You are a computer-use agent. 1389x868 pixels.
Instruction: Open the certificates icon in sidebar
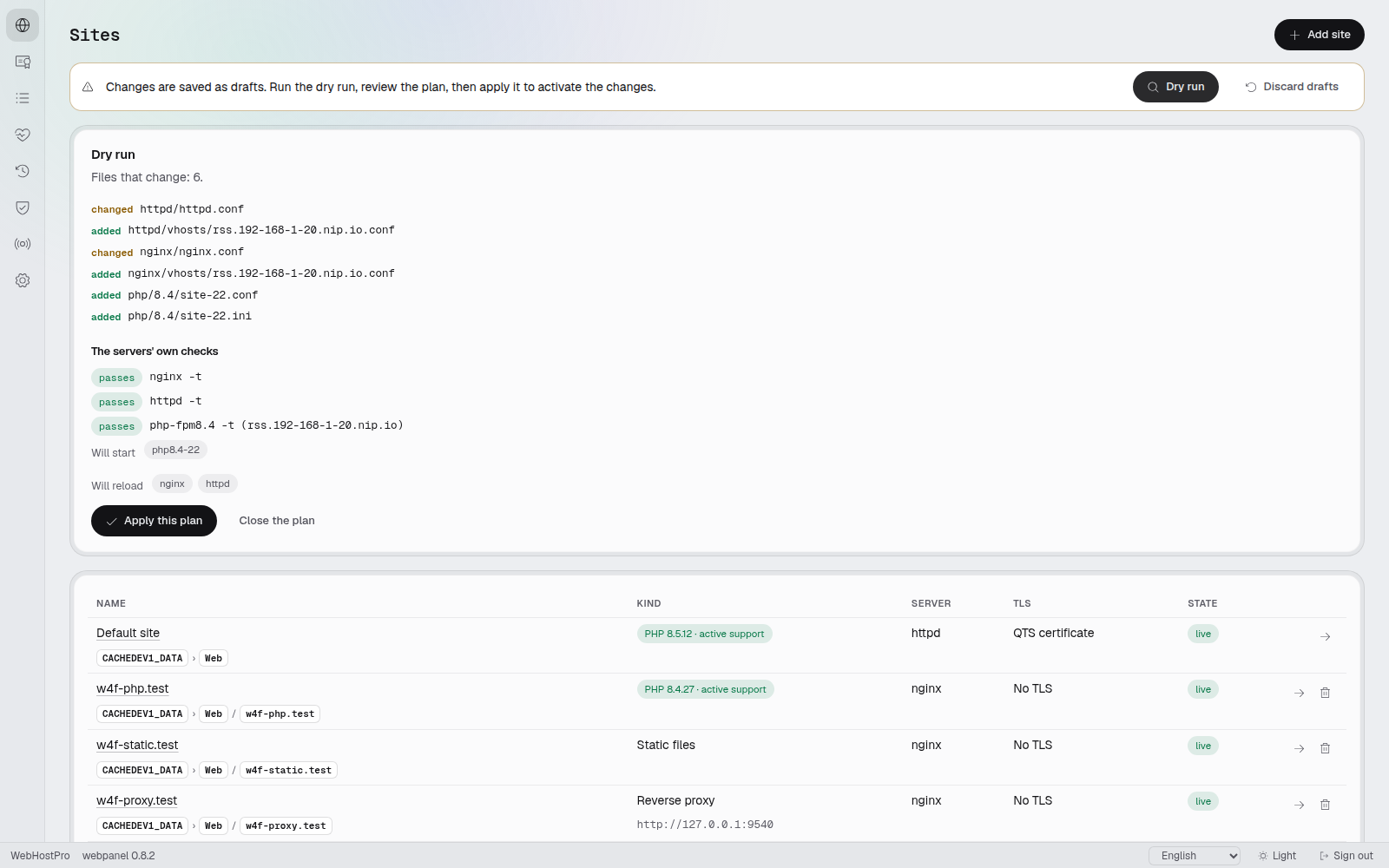pos(23,62)
